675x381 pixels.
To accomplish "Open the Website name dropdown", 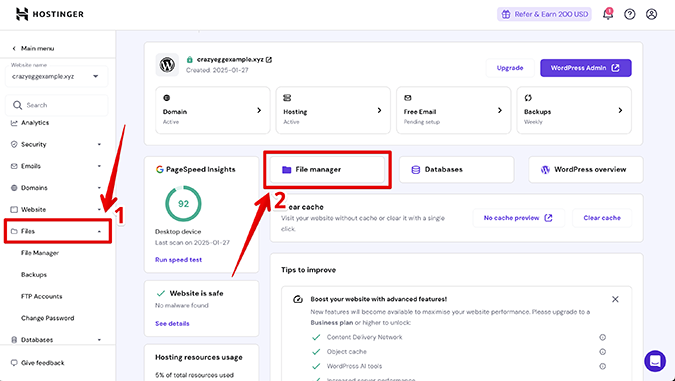I will (56, 76).
